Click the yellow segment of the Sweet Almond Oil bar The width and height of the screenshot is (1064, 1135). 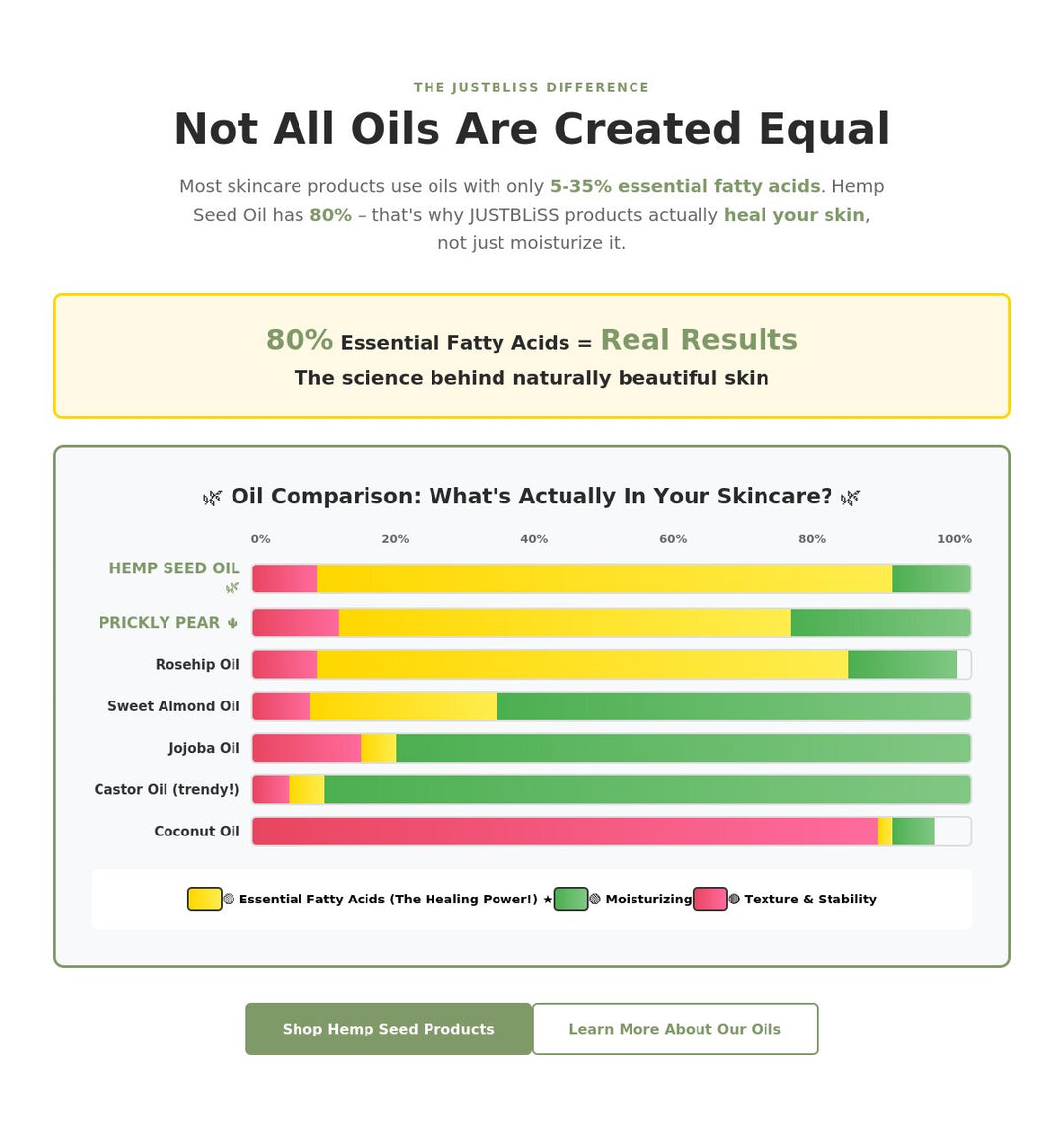point(403,706)
